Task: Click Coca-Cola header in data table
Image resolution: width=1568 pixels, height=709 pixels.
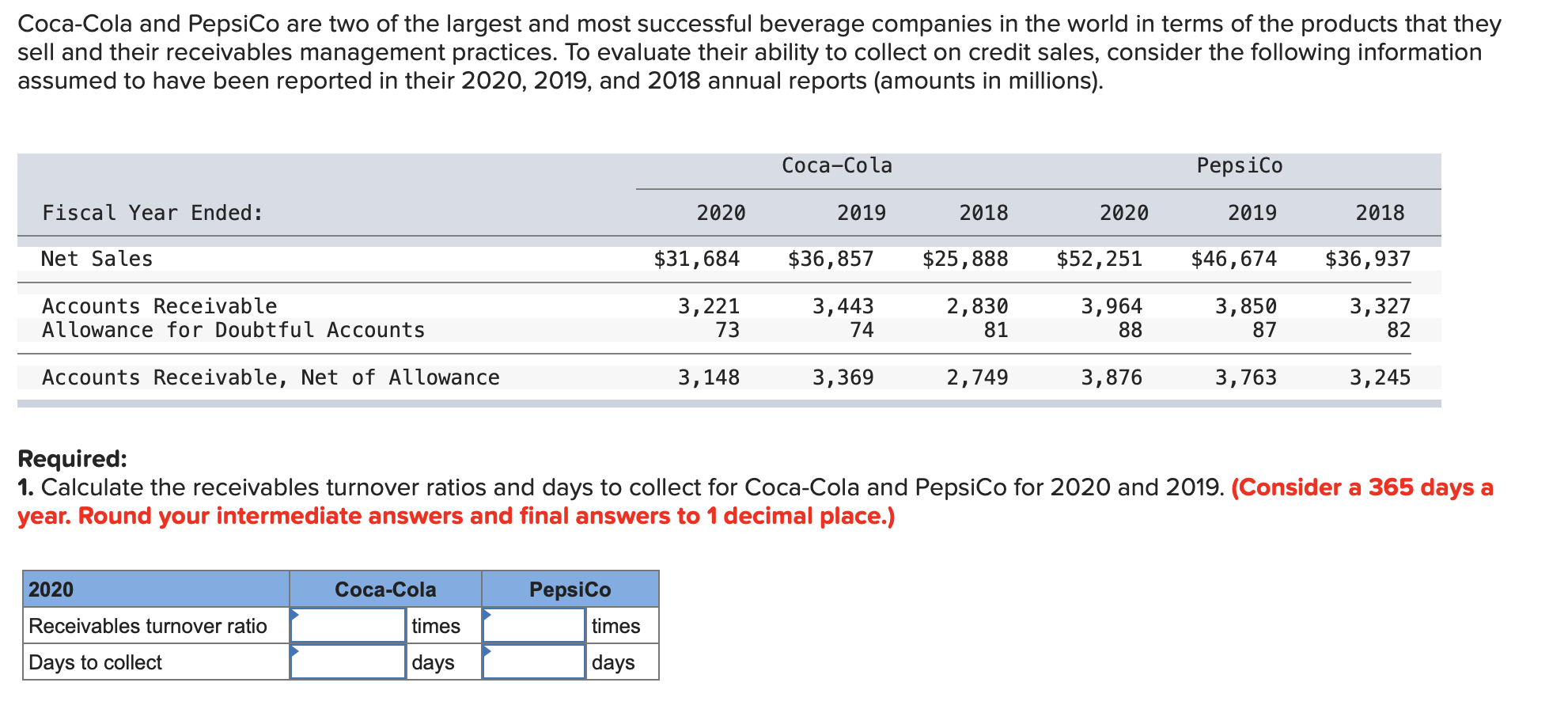Action: tap(837, 165)
